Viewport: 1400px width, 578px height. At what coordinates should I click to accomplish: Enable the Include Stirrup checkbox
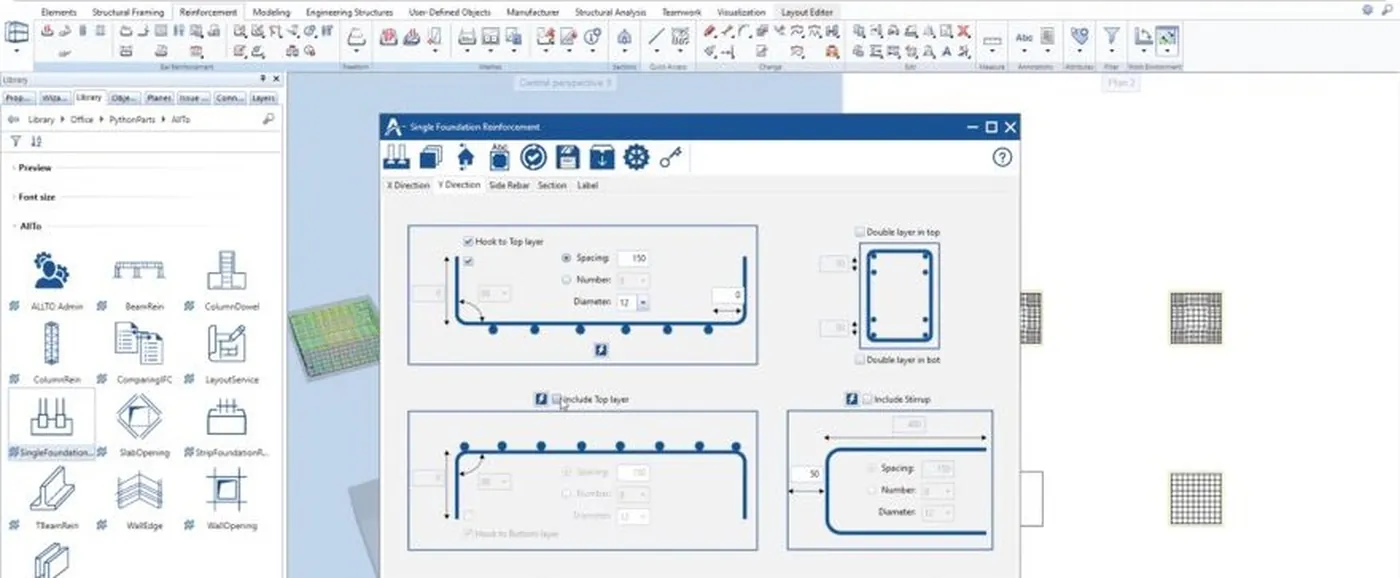point(867,399)
